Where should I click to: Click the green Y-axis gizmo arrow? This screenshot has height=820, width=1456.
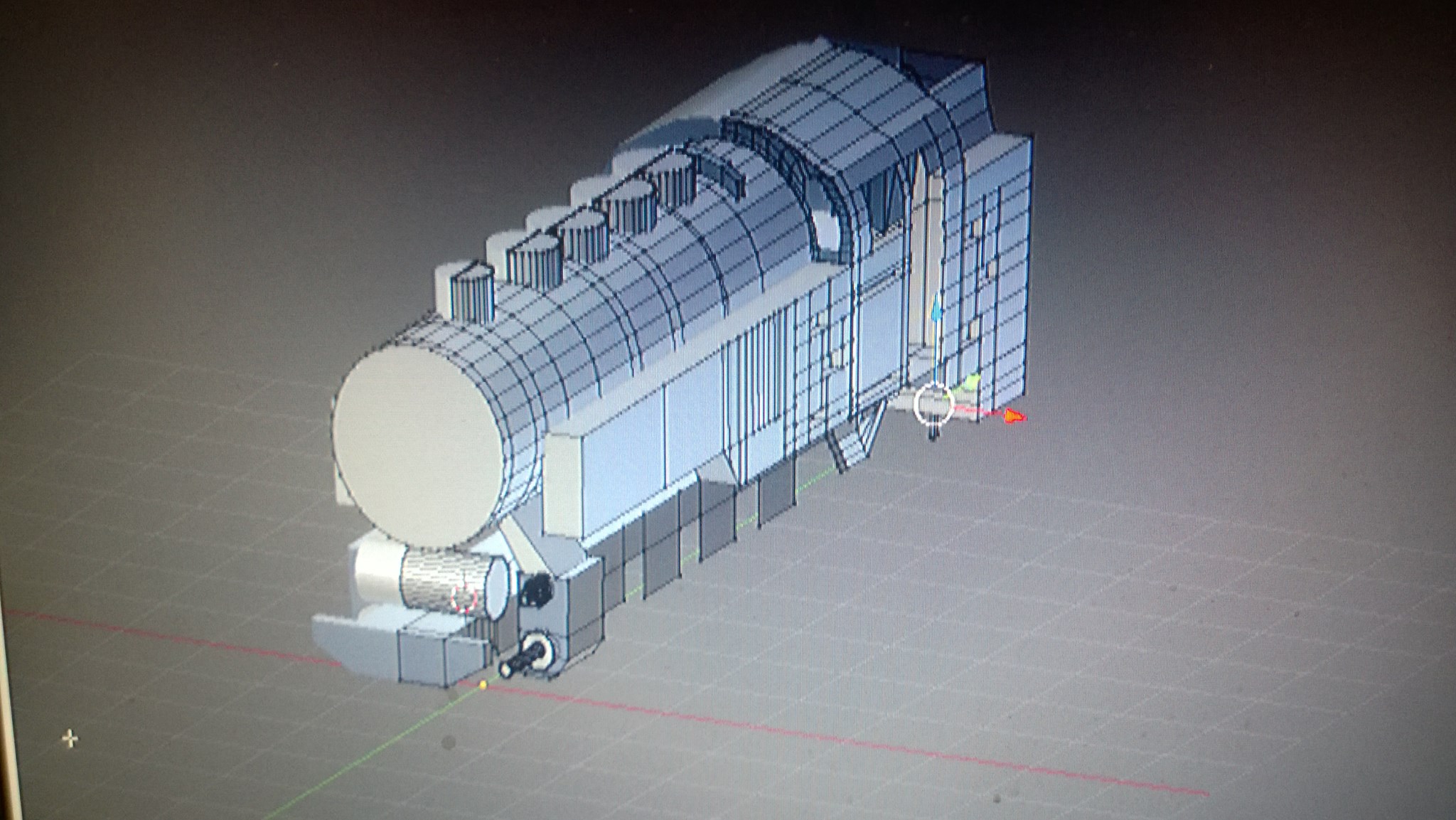[x=973, y=382]
